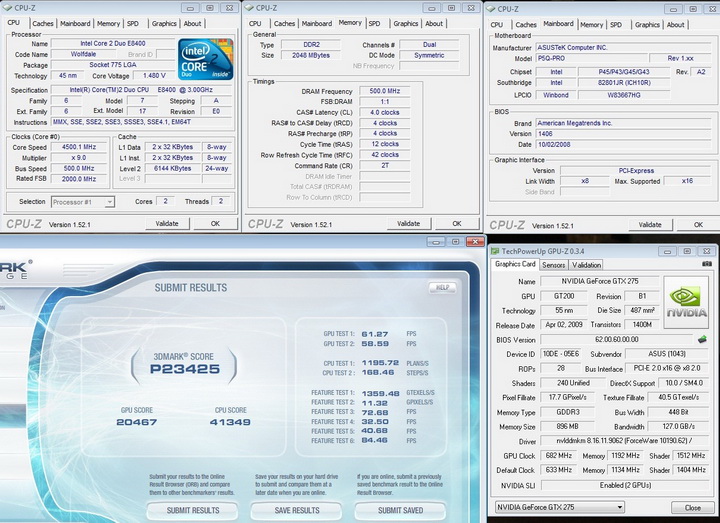Click the SUBMIT RESULTS button in 3DMark
The height and width of the screenshot is (523, 720).
point(193,510)
